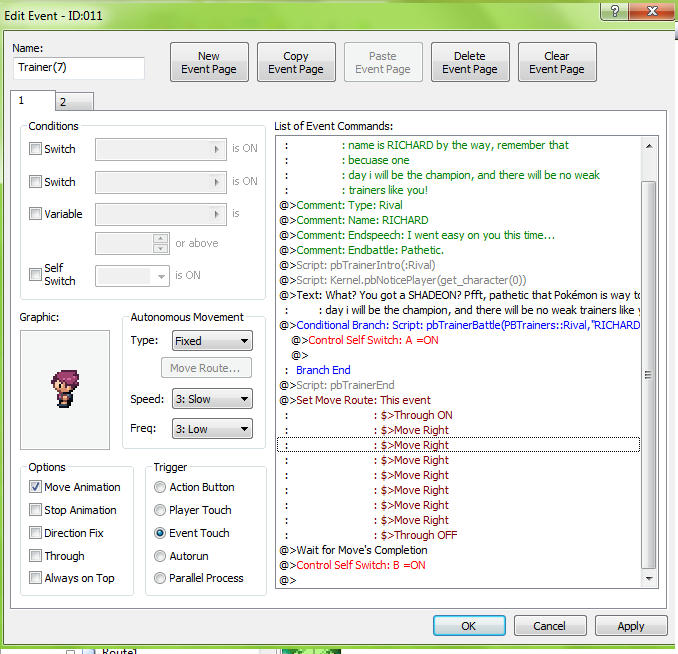
Task: Open first Switch selector field
Action: (160, 149)
